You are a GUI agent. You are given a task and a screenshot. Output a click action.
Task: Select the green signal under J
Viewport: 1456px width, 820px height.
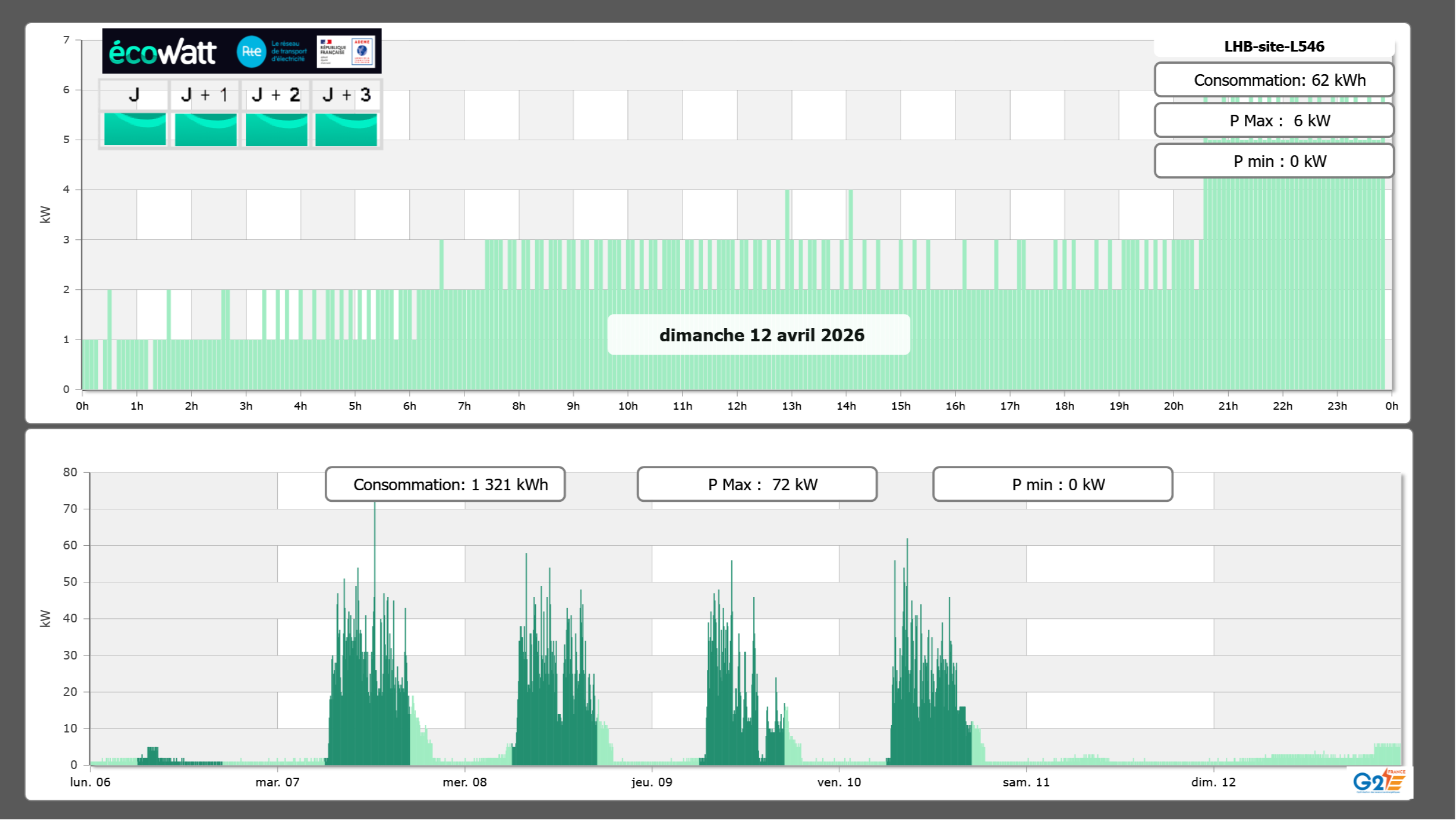click(135, 129)
